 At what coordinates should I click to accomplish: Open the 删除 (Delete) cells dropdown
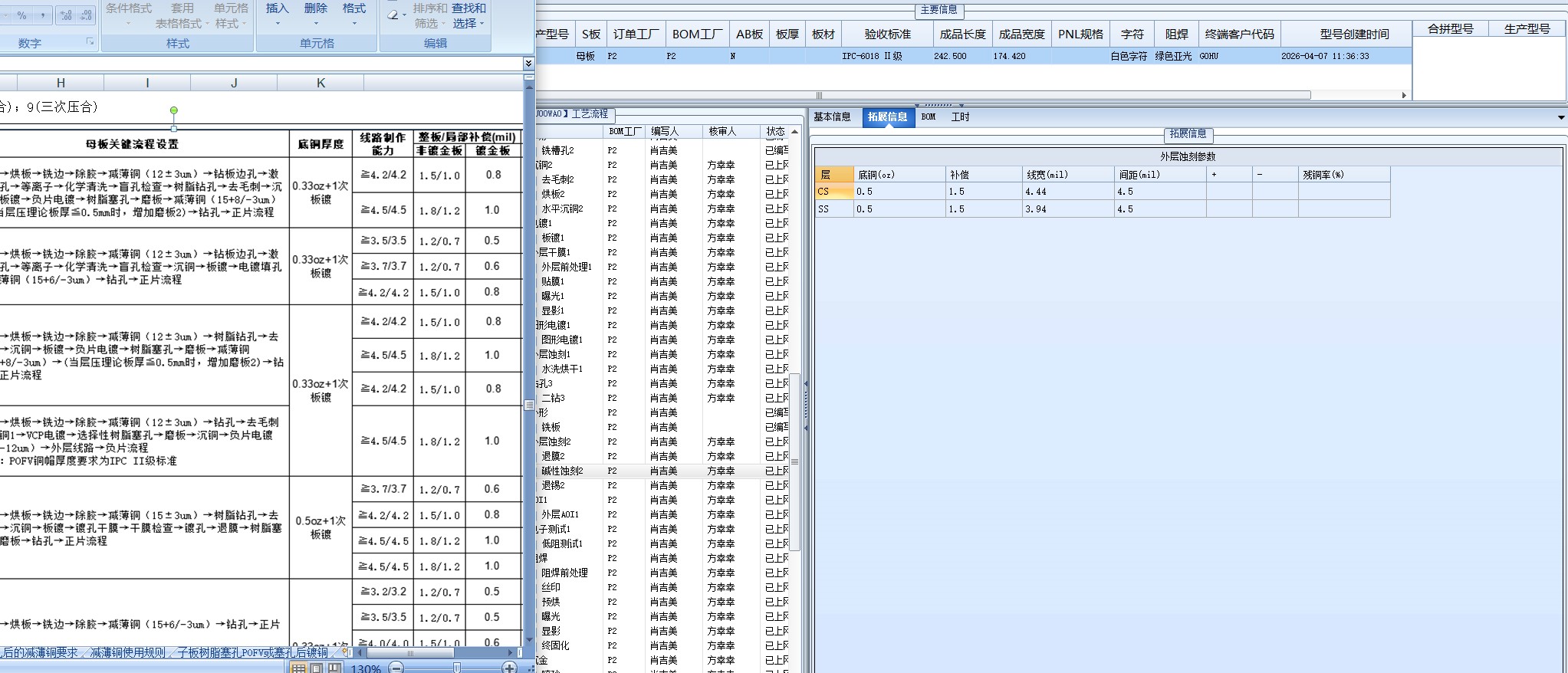pyautogui.click(x=316, y=15)
